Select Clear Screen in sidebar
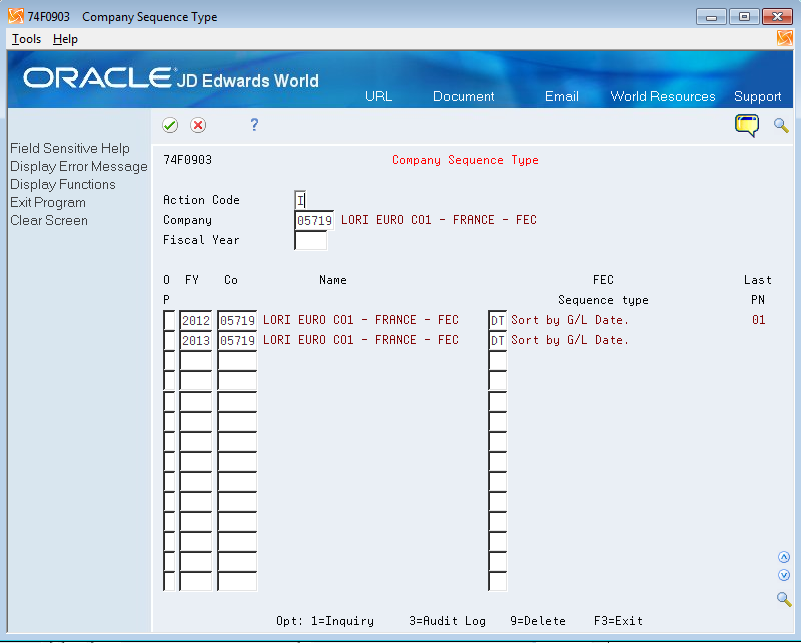This screenshot has width=801, height=643. 49,220
